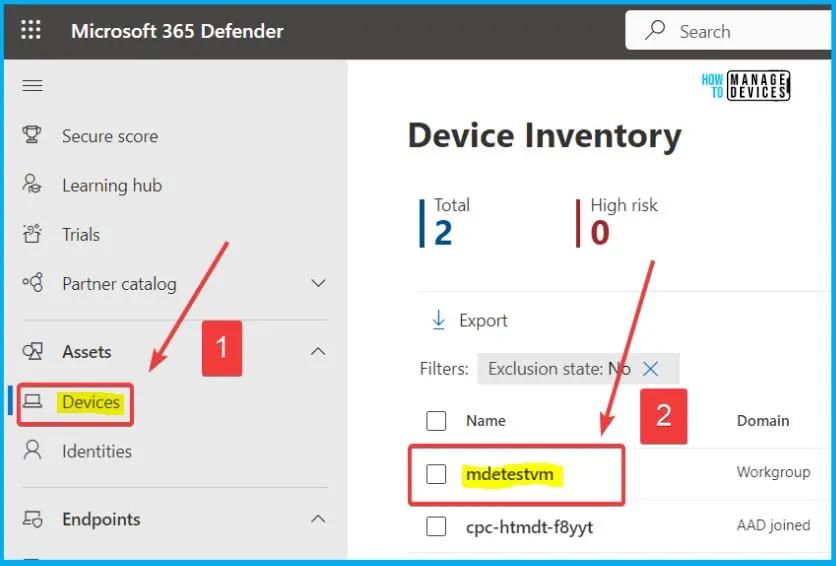Check the cpc-htmdt-f8yyt row checkbox

tap(436, 527)
